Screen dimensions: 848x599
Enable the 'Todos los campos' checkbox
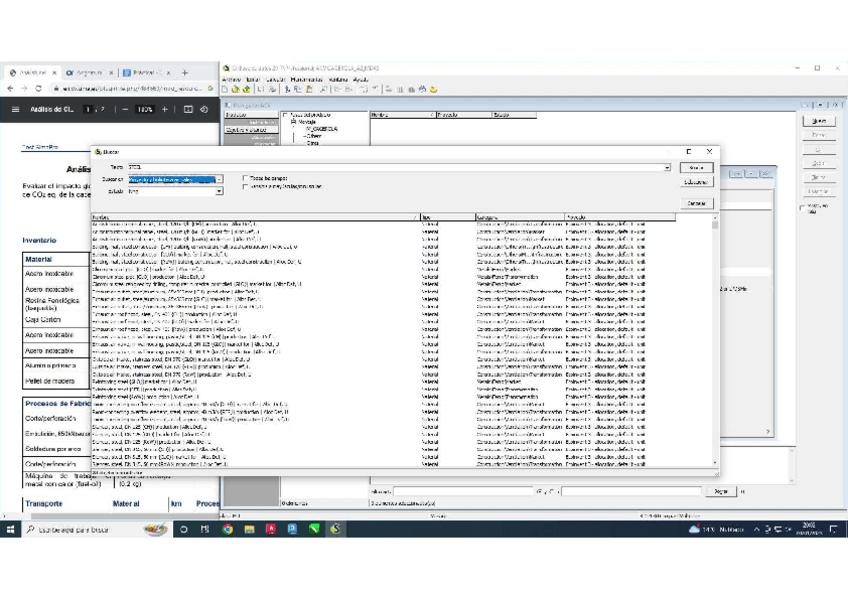coord(246,178)
